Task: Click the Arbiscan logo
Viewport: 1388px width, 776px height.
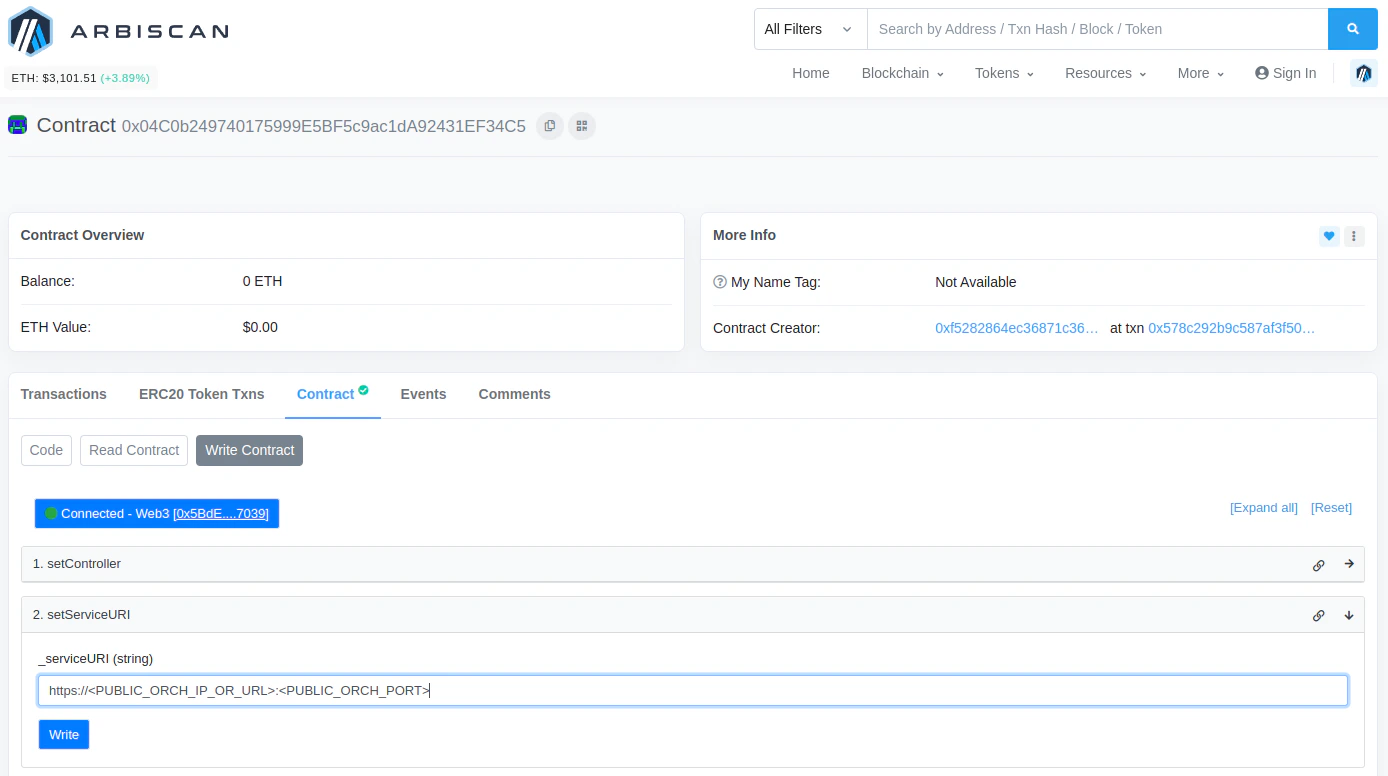Action: click(x=118, y=31)
